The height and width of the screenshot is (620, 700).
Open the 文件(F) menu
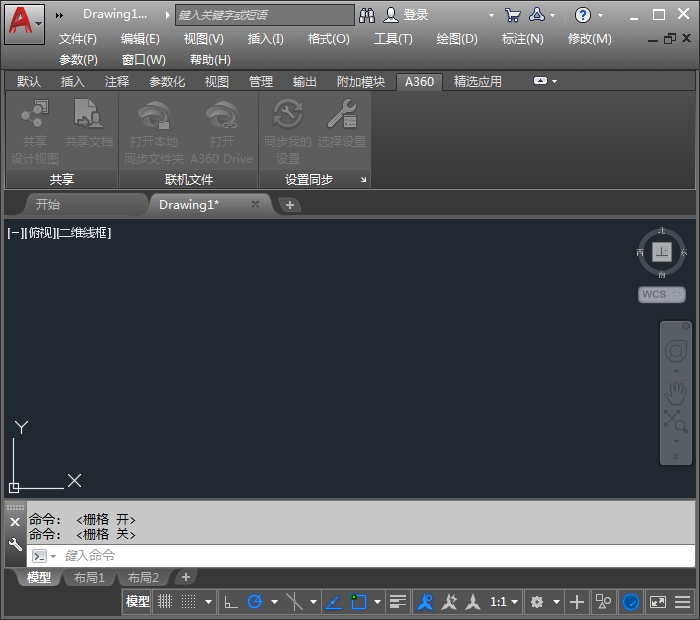[78, 39]
